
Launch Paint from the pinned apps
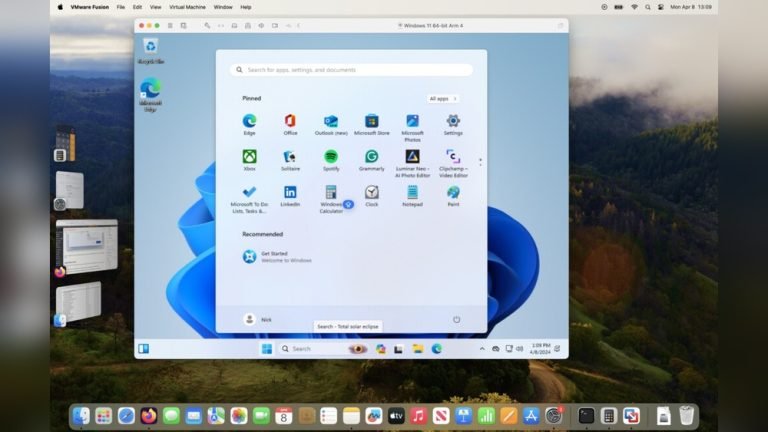tap(453, 195)
